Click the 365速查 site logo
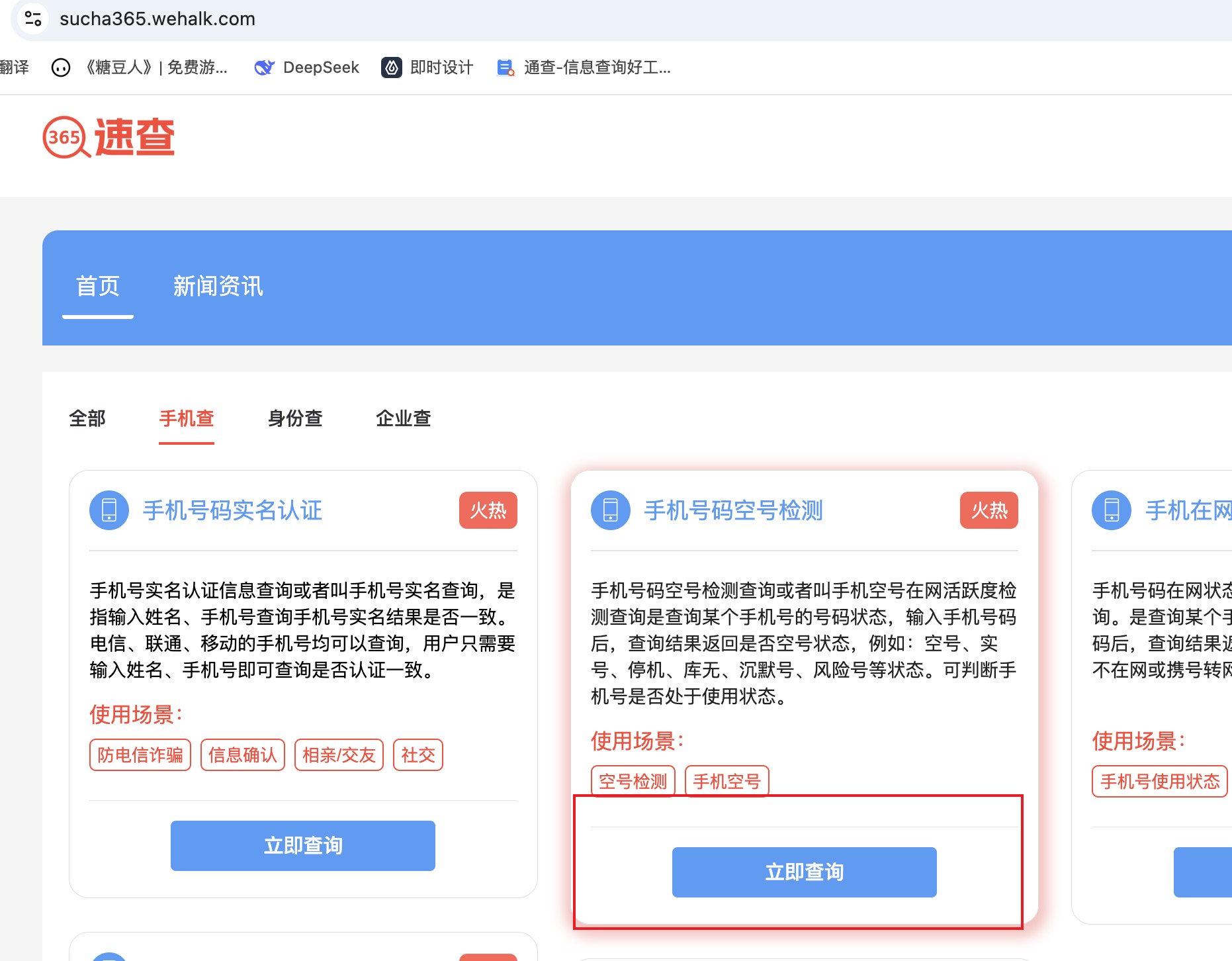The image size is (1232, 961). pyautogui.click(x=109, y=138)
